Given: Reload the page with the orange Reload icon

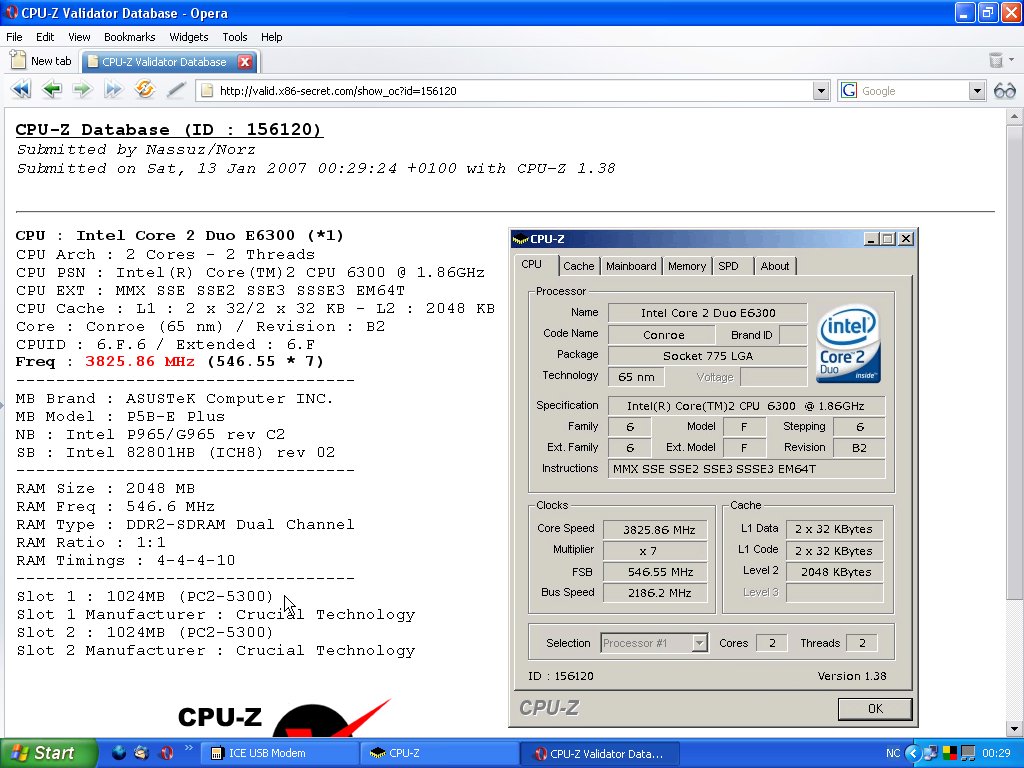Looking at the screenshot, I should pos(144,89).
